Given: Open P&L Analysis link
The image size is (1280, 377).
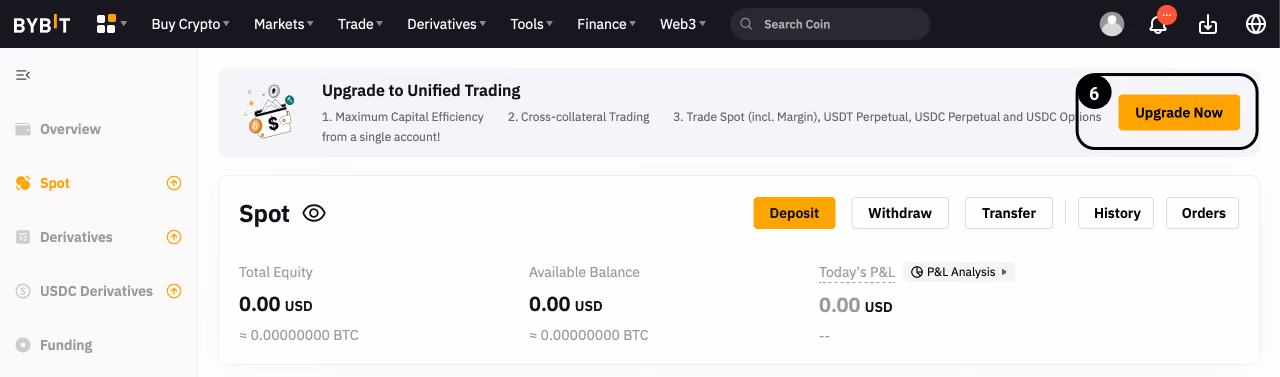Looking at the screenshot, I should tap(959, 272).
